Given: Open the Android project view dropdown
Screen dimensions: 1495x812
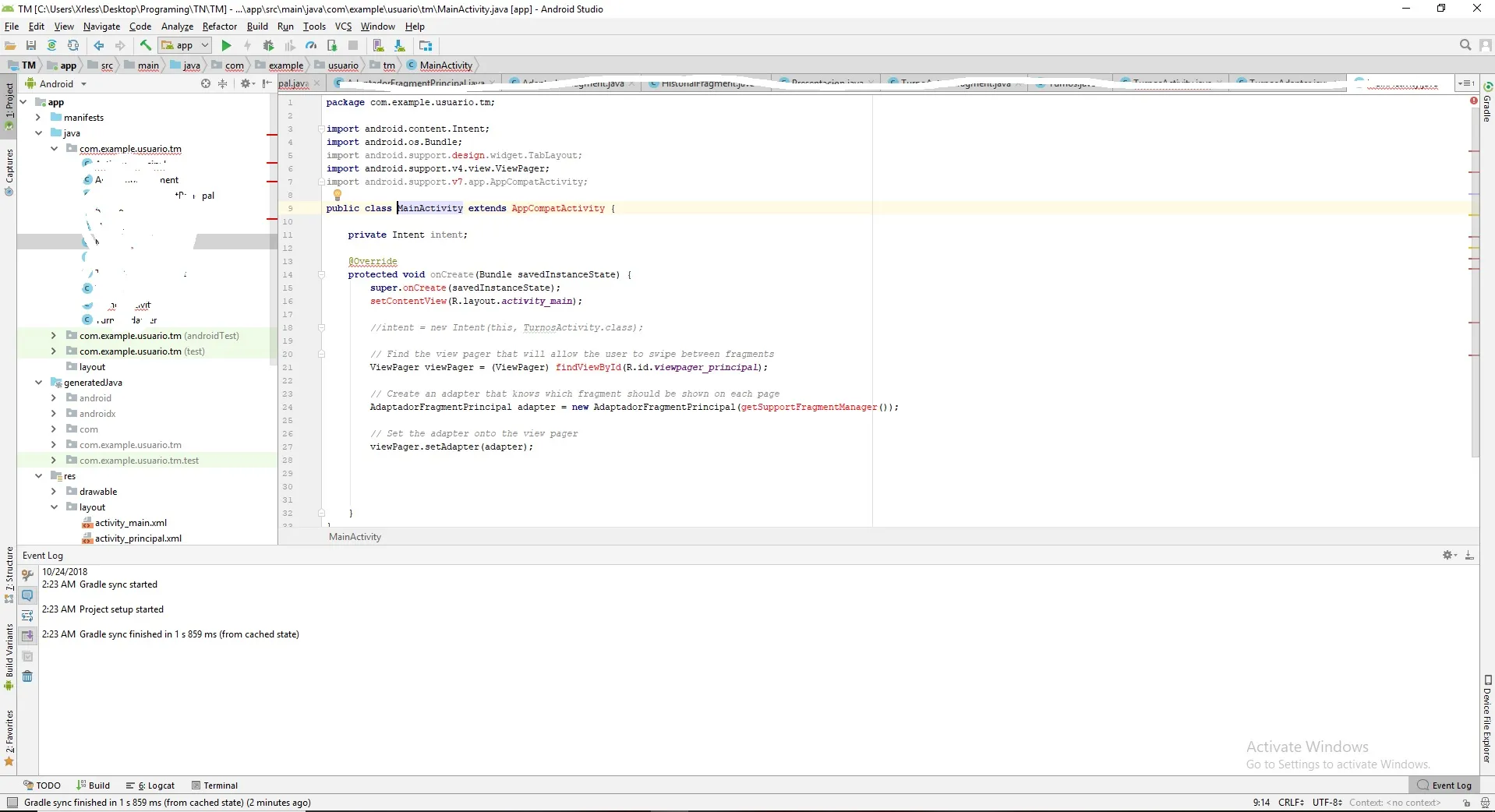Looking at the screenshot, I should point(56,83).
